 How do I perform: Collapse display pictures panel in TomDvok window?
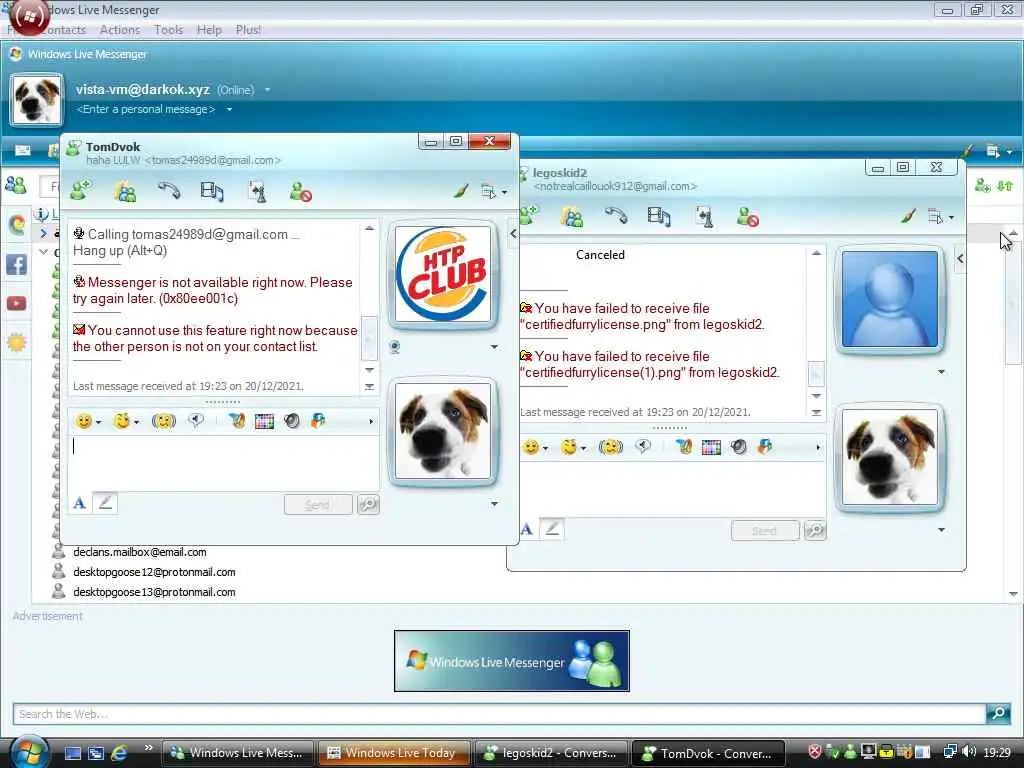[x=513, y=233]
